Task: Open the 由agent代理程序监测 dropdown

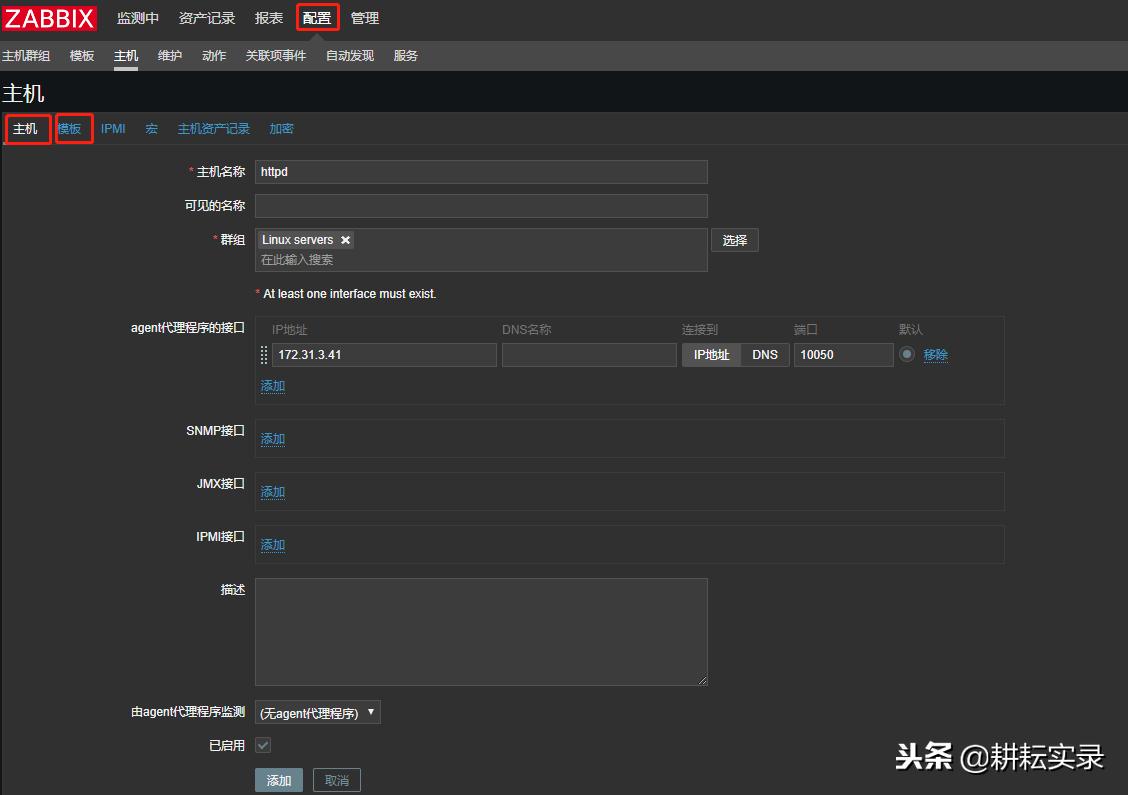Action: [x=317, y=712]
